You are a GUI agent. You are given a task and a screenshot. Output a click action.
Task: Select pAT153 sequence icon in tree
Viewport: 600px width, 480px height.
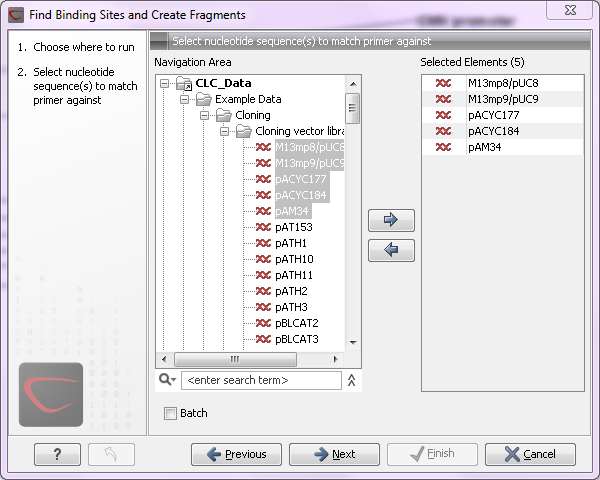tap(263, 227)
